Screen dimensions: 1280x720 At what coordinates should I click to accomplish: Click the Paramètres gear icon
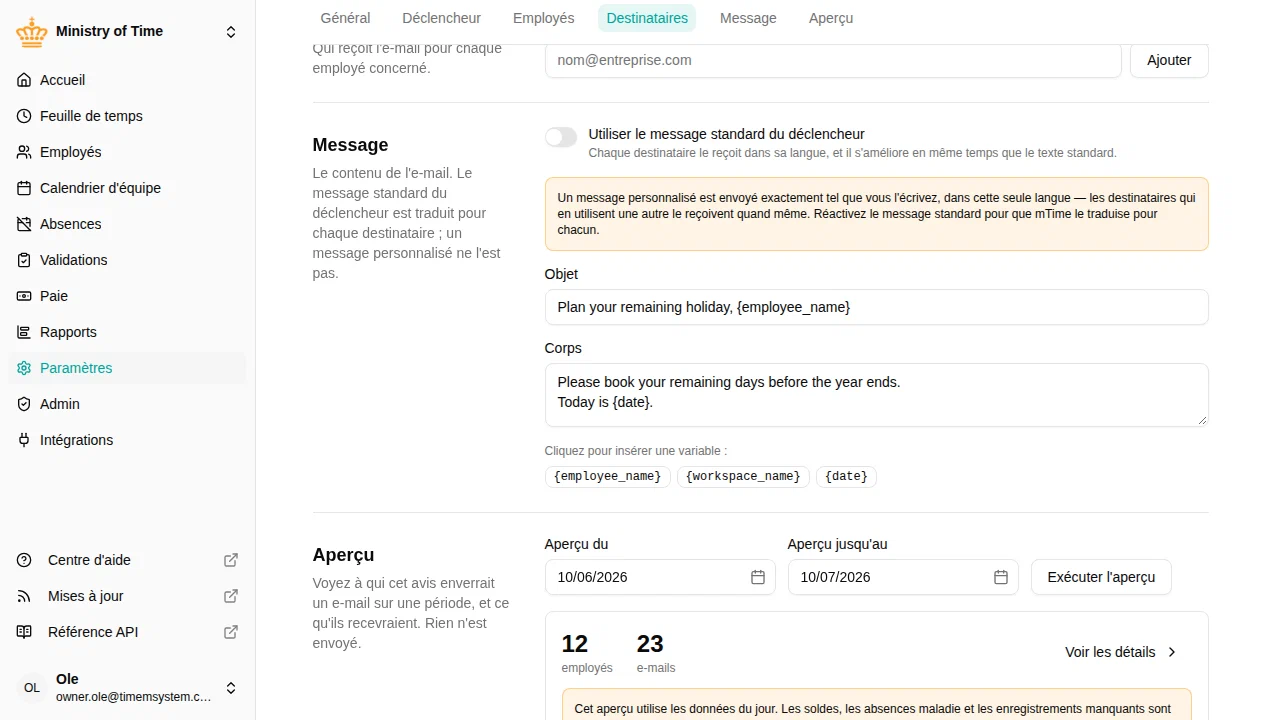[x=24, y=368]
